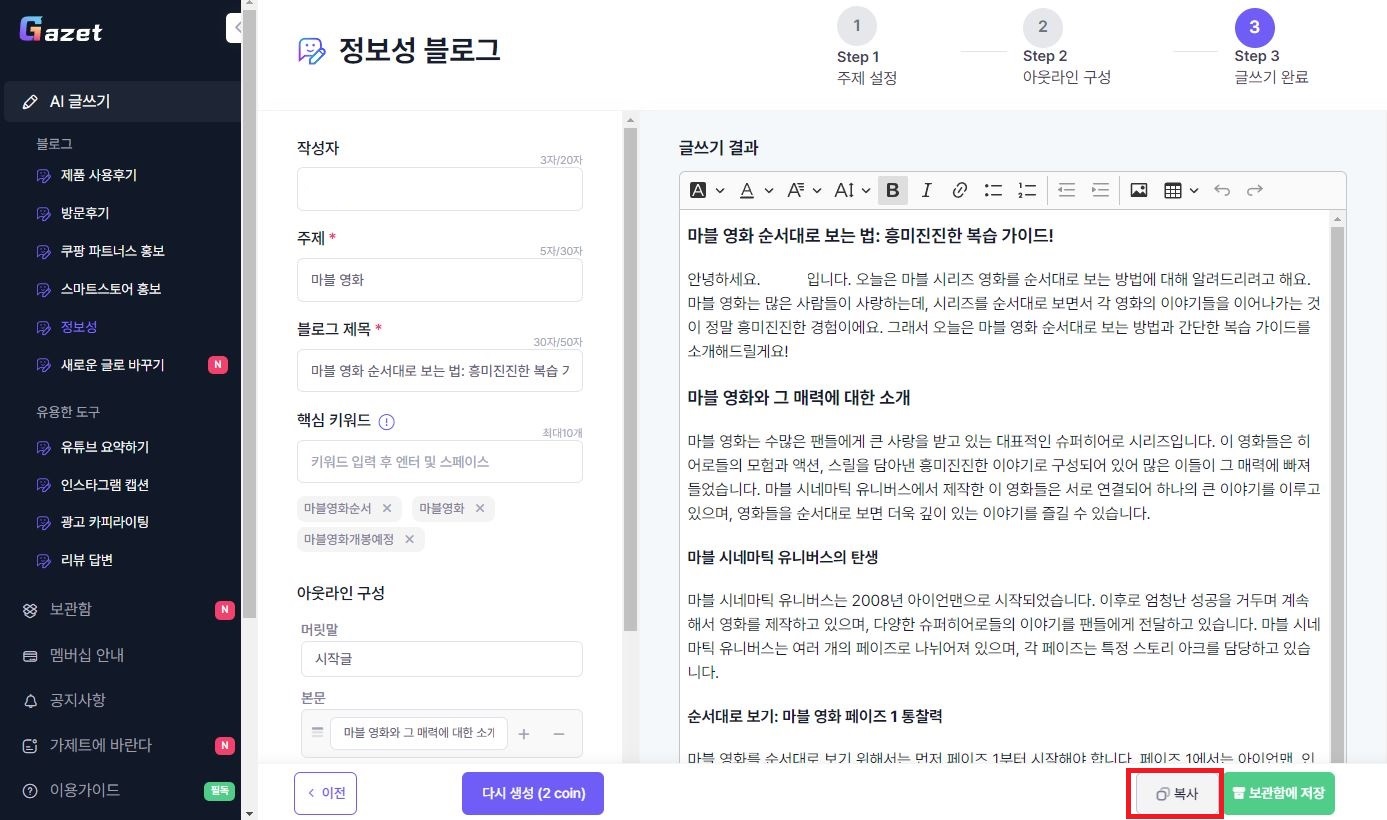Viewport: 1387px width, 820px height.
Task: Open the font family dropdown
Action: pyautogui.click(x=804, y=190)
